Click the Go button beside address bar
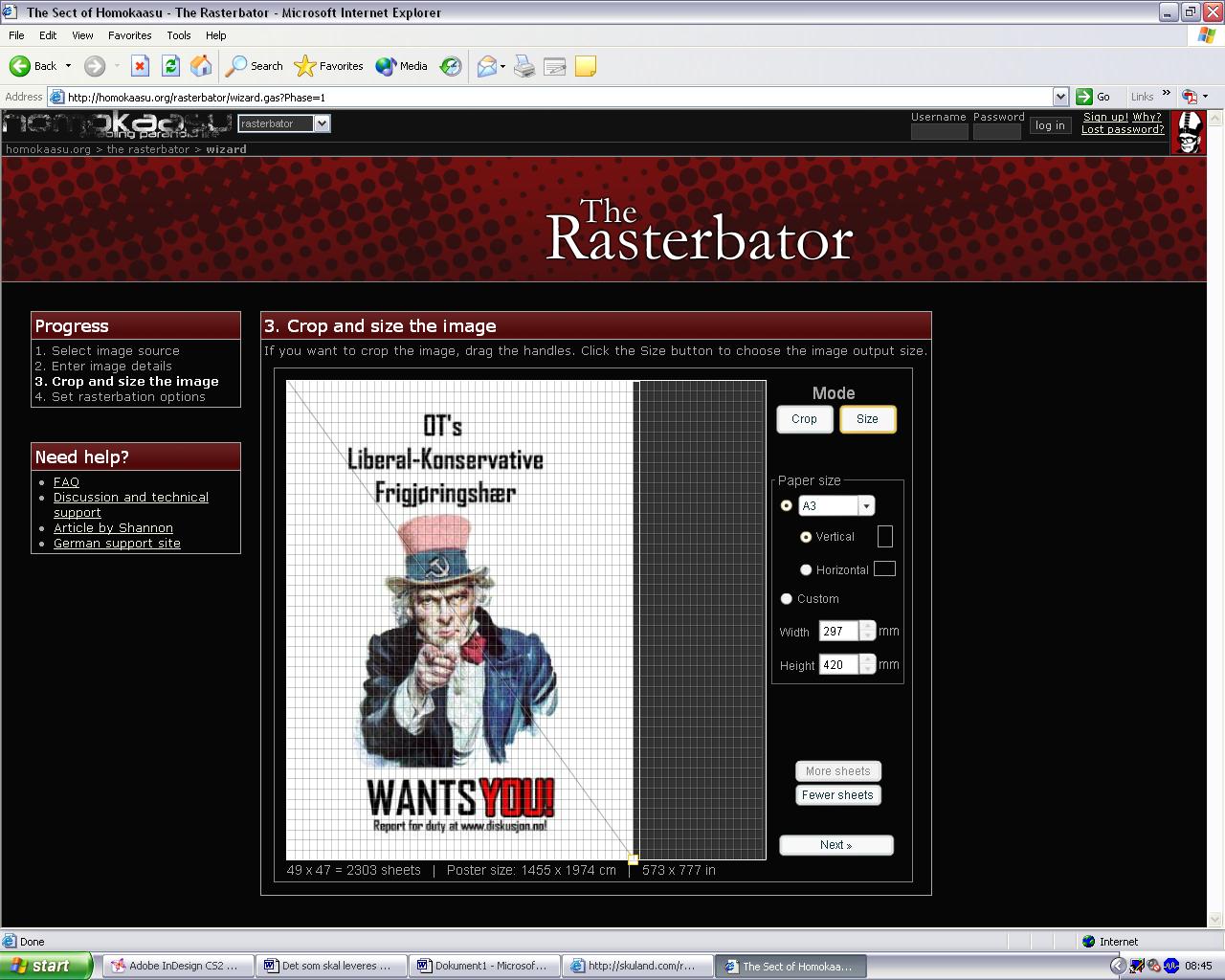Screen dimensions: 1225x980 (x=1093, y=97)
